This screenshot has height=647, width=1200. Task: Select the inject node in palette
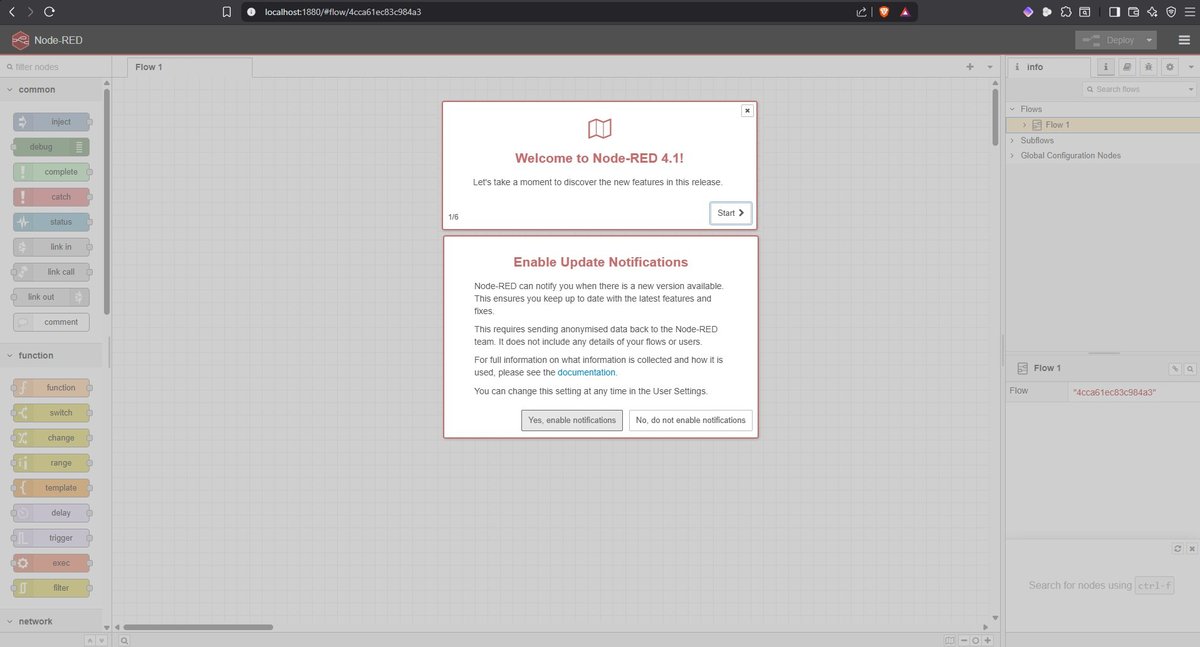click(x=51, y=122)
